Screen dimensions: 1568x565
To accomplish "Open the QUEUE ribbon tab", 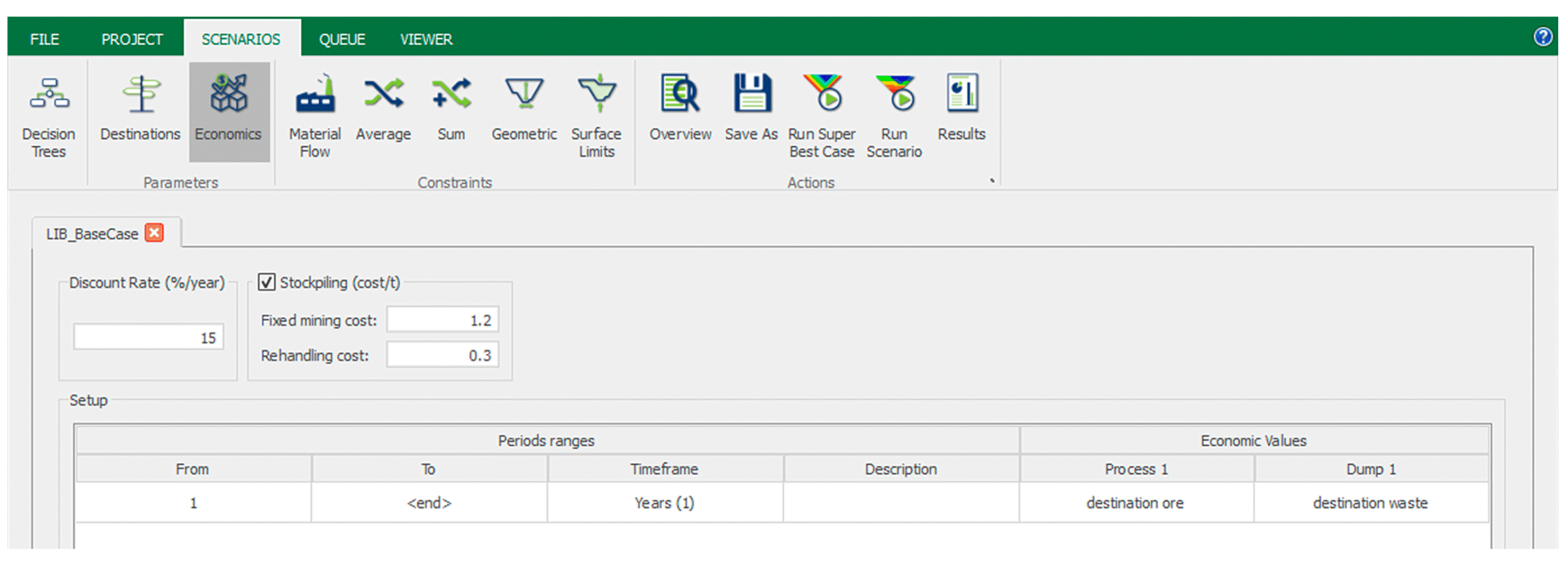I will click(x=342, y=40).
